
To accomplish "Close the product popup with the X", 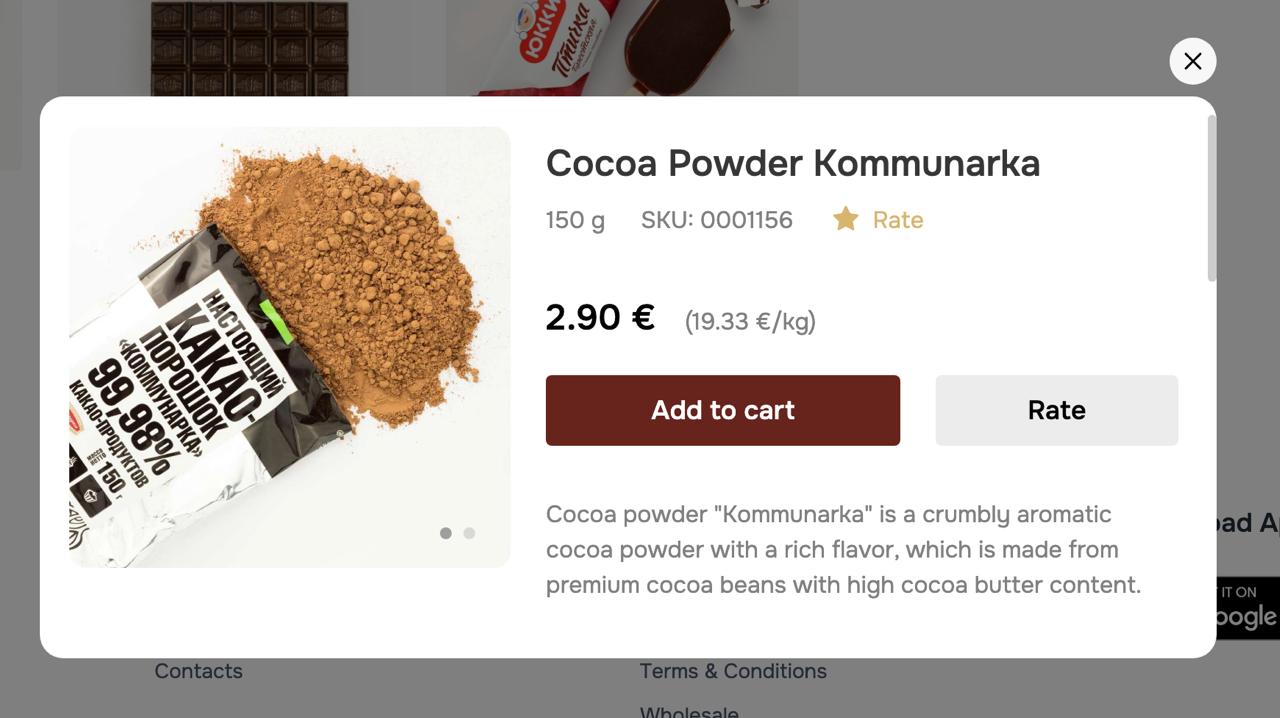I will (1192, 61).
